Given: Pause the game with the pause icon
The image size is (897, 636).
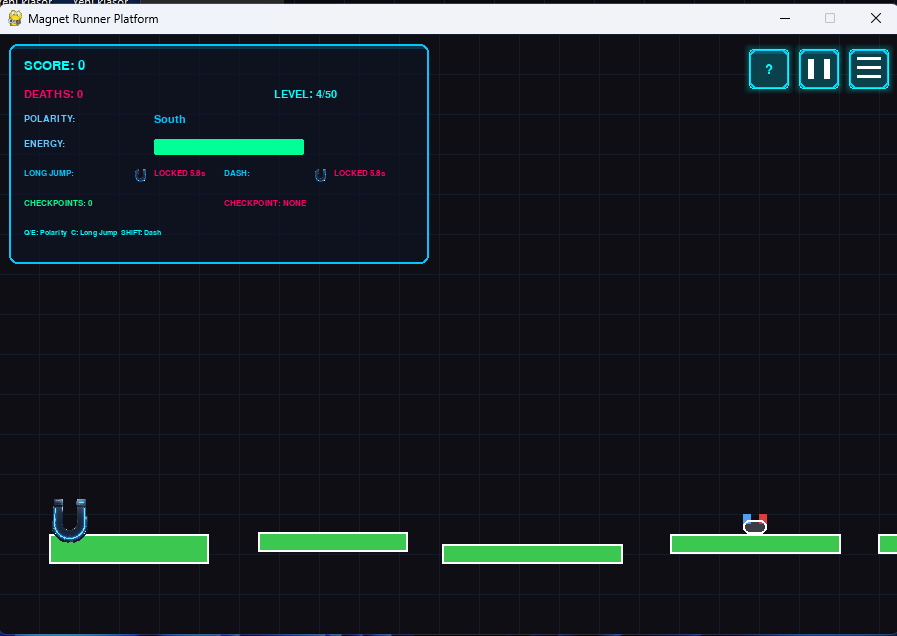Looking at the screenshot, I should [x=819, y=70].
